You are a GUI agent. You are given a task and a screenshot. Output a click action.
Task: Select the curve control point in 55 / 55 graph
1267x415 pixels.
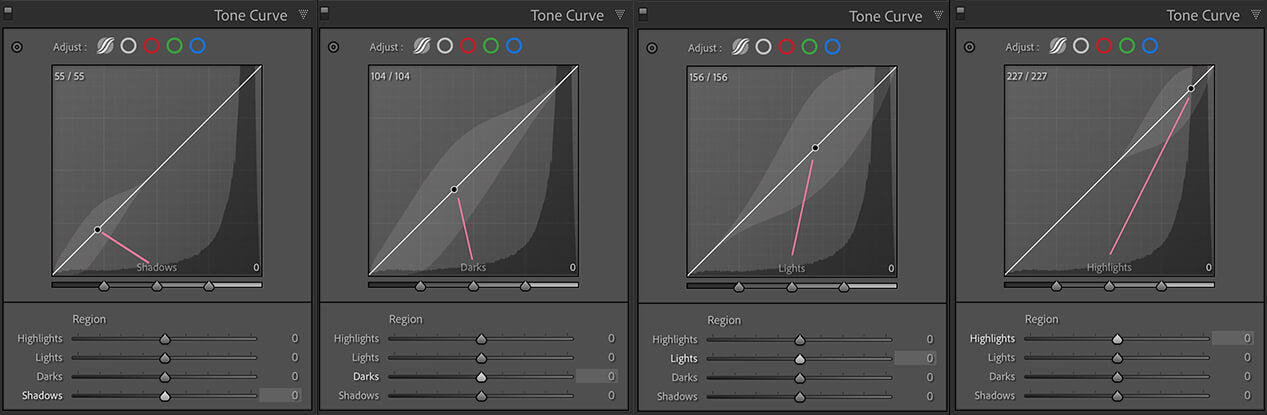click(98, 230)
